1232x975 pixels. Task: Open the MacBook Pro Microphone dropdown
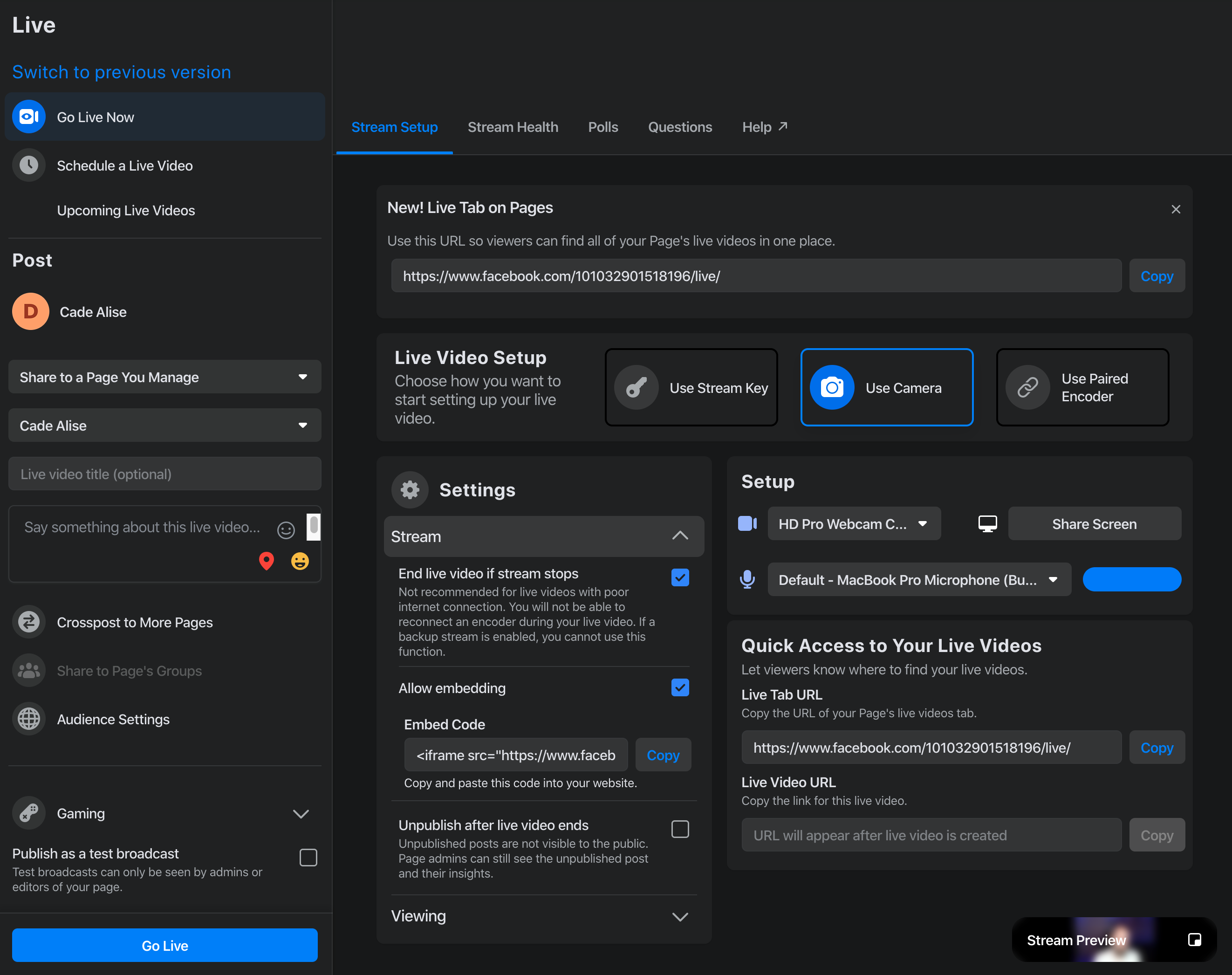coord(919,580)
